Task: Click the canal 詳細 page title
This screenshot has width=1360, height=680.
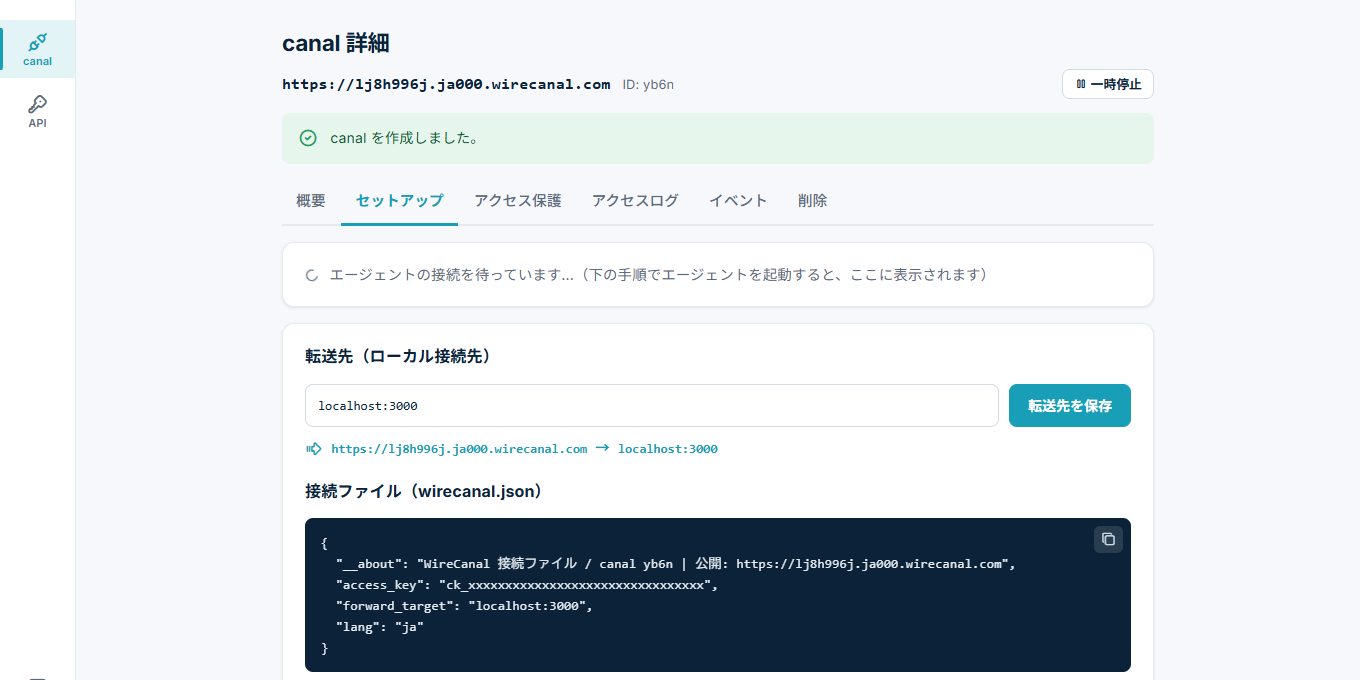Action: point(335,43)
